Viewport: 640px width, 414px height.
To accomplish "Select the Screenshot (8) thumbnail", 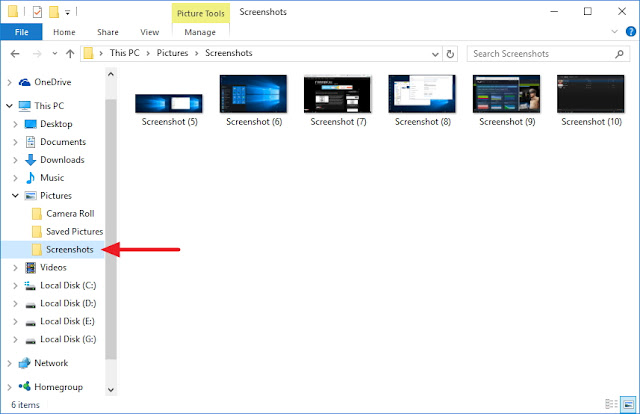I will coord(422,94).
